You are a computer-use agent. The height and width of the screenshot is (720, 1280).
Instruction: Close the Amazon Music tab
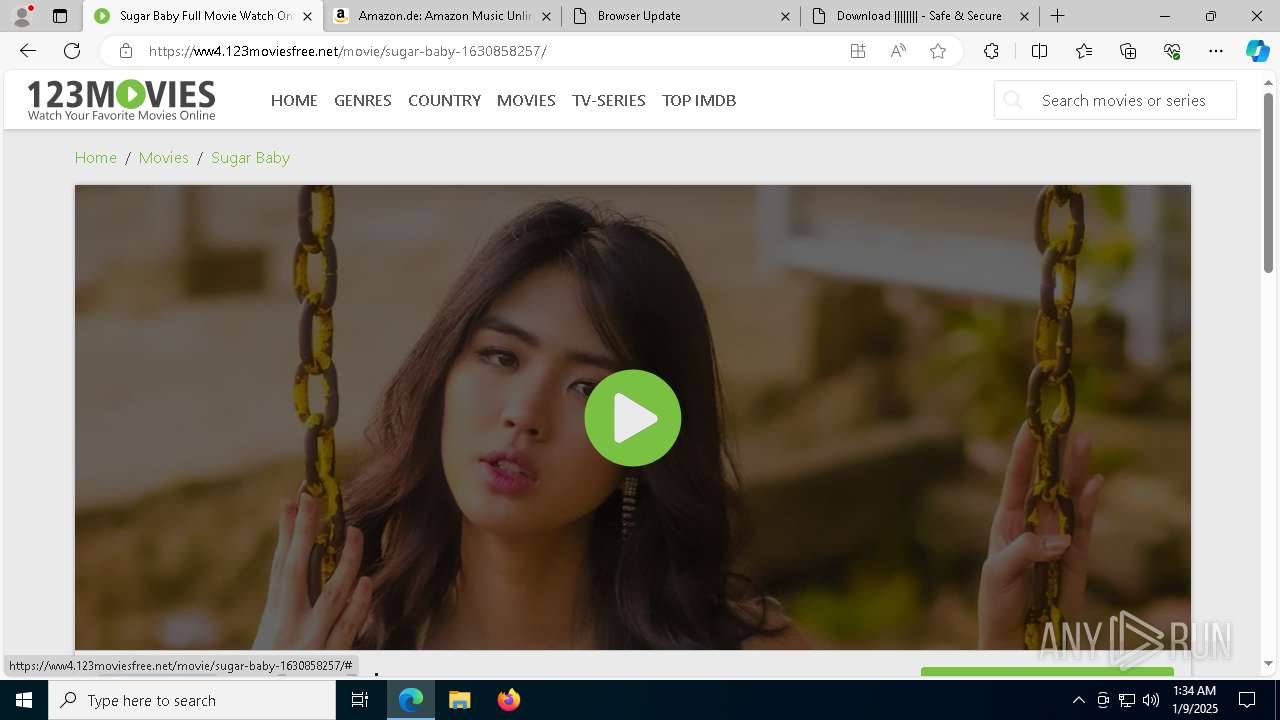pyautogui.click(x=547, y=16)
